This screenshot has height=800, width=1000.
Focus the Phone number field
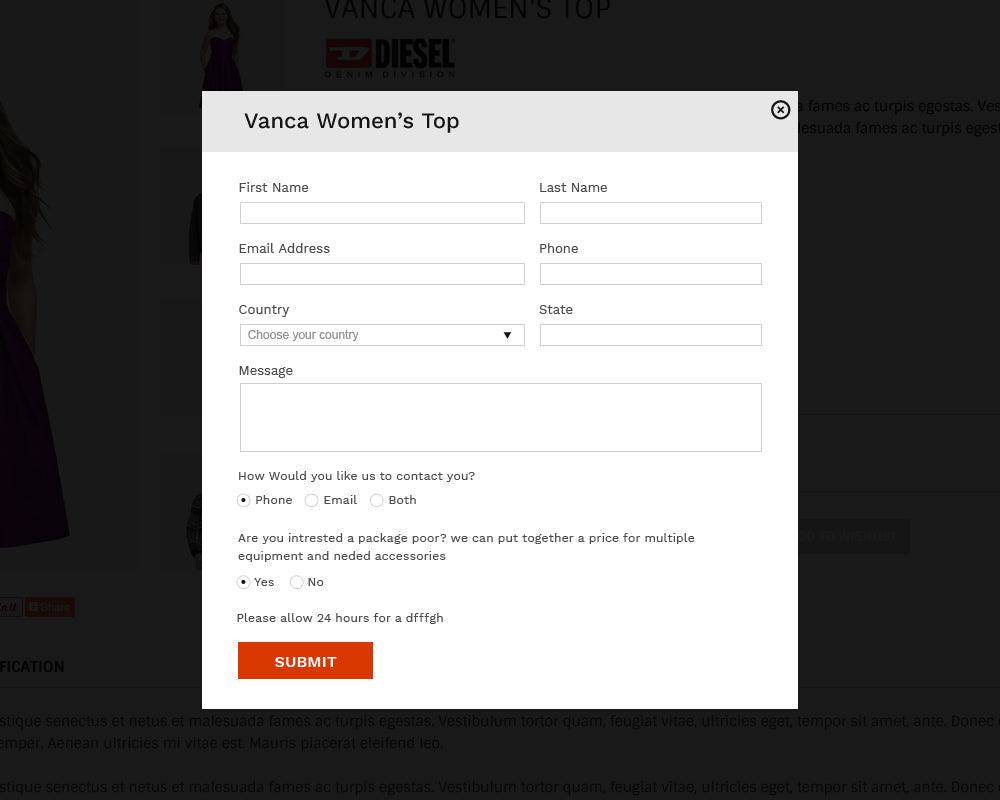point(651,274)
